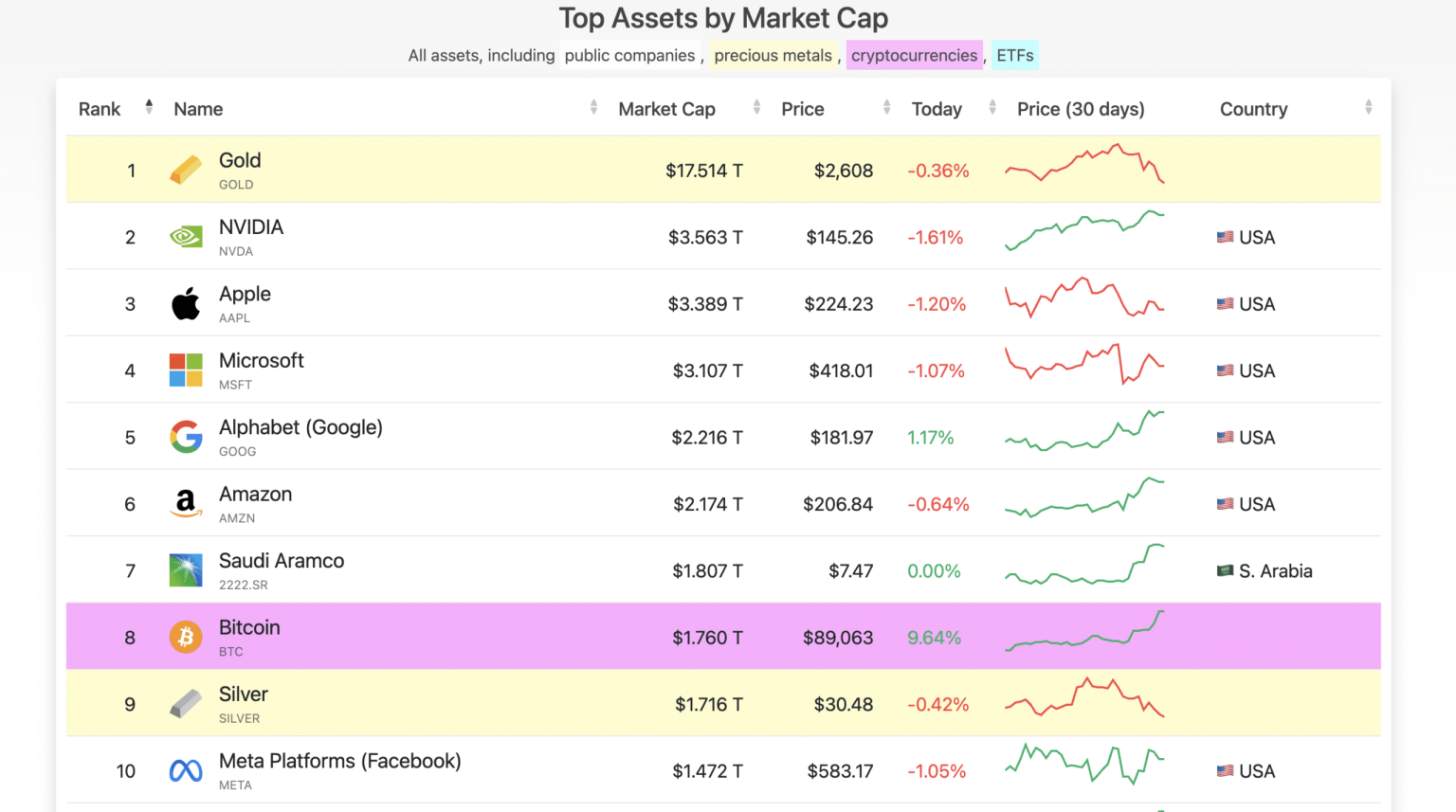
Task: Click the NVIDIA logo icon
Action: pos(186,237)
